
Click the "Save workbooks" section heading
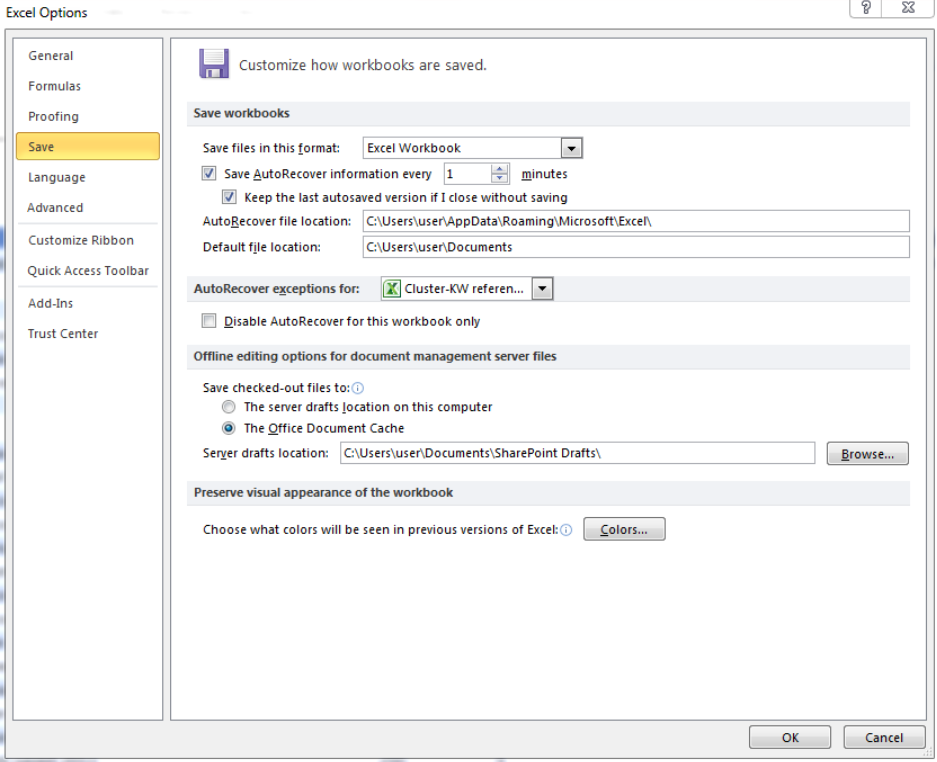241,113
